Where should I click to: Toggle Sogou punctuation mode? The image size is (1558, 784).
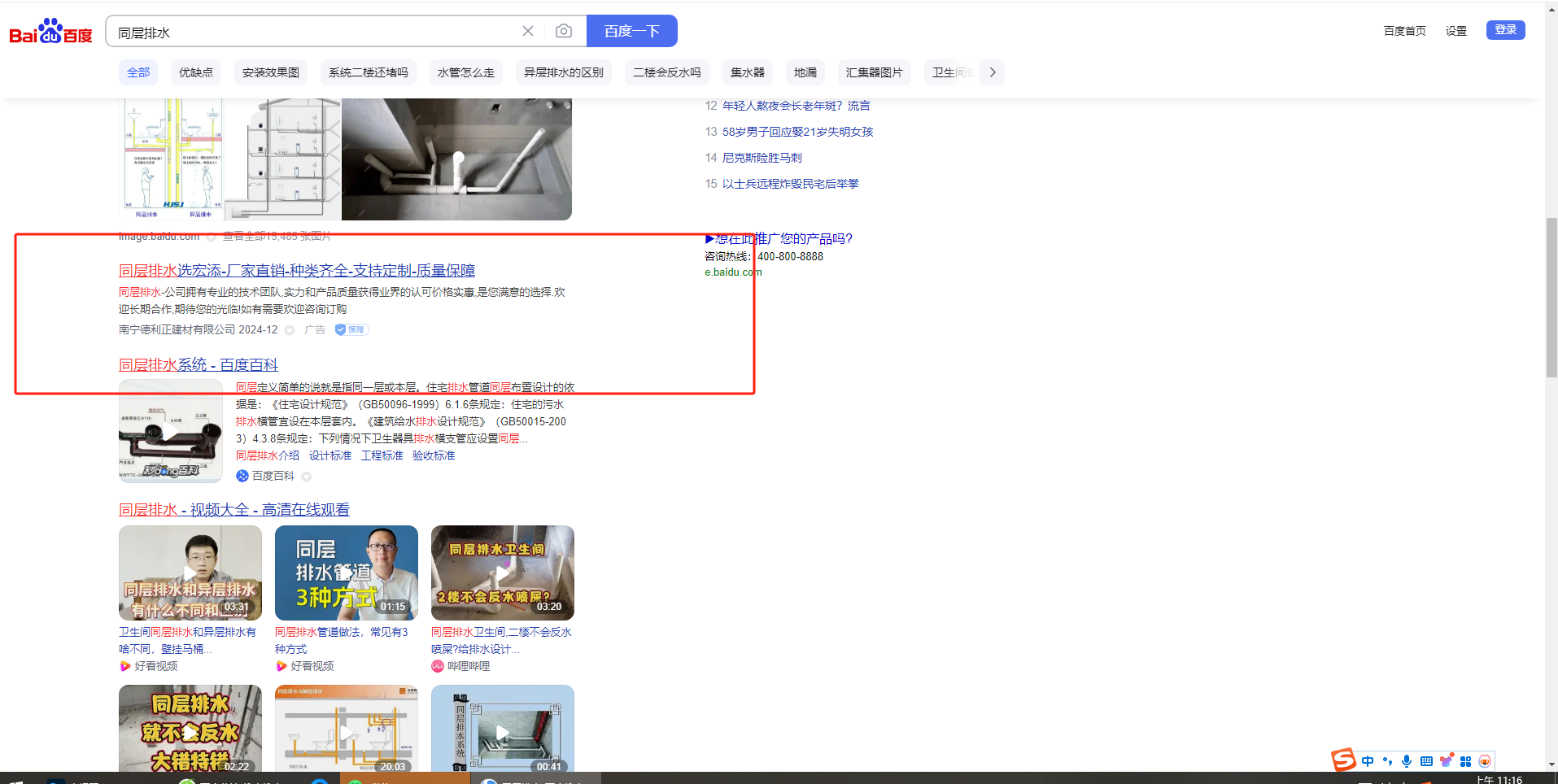tap(1387, 761)
